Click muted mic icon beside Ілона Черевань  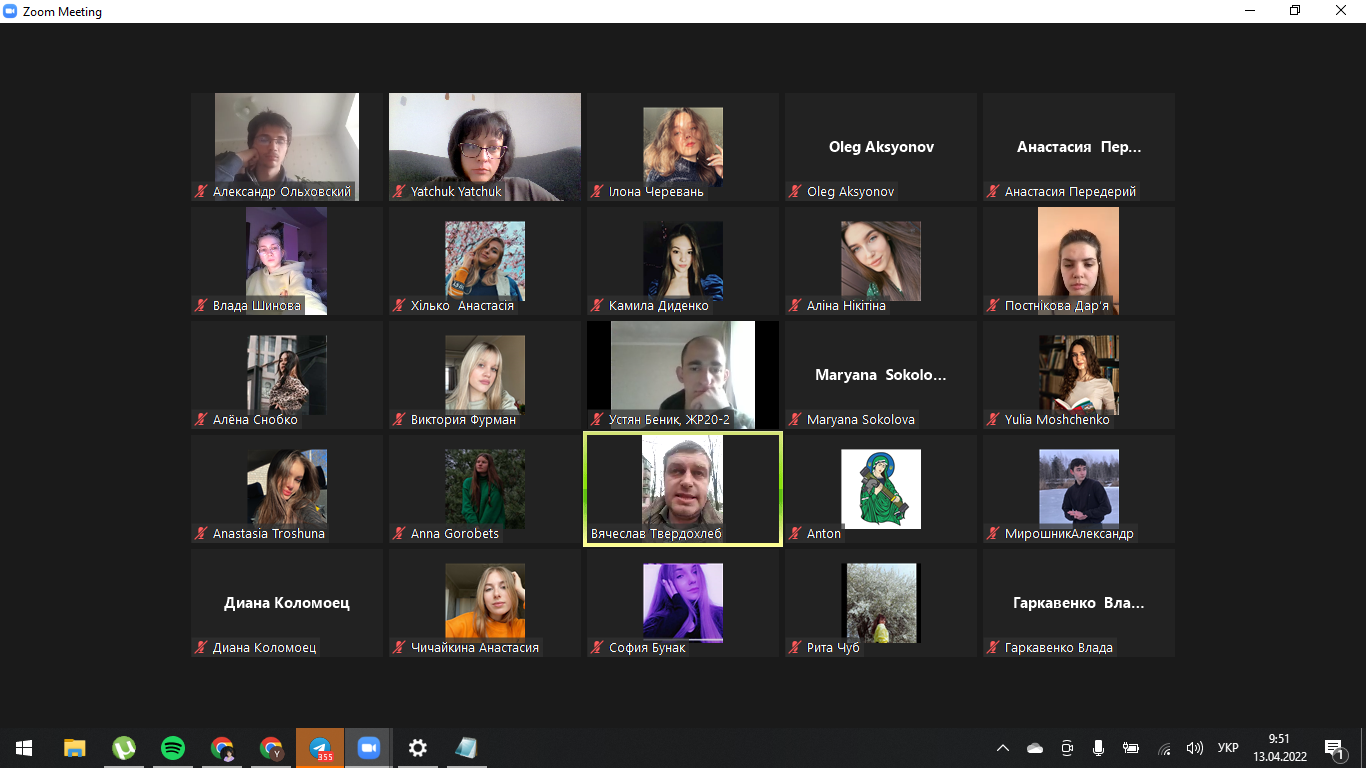point(597,191)
